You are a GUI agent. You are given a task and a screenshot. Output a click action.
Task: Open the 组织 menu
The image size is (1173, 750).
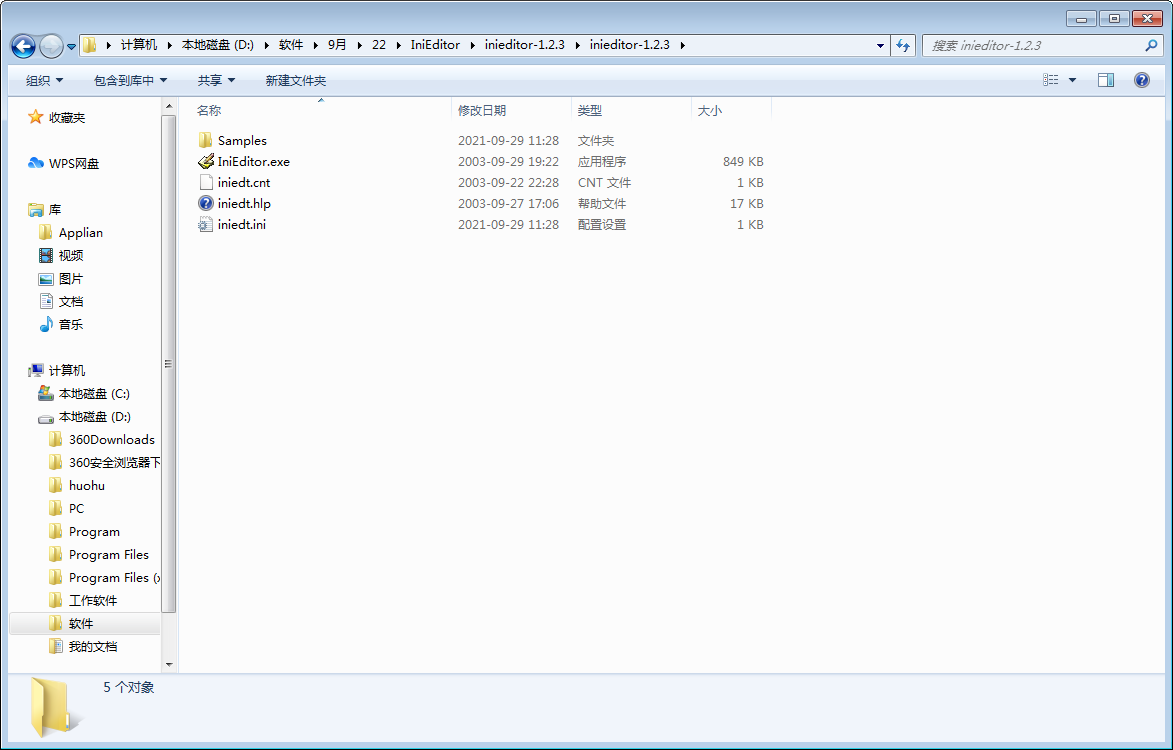click(x=44, y=80)
